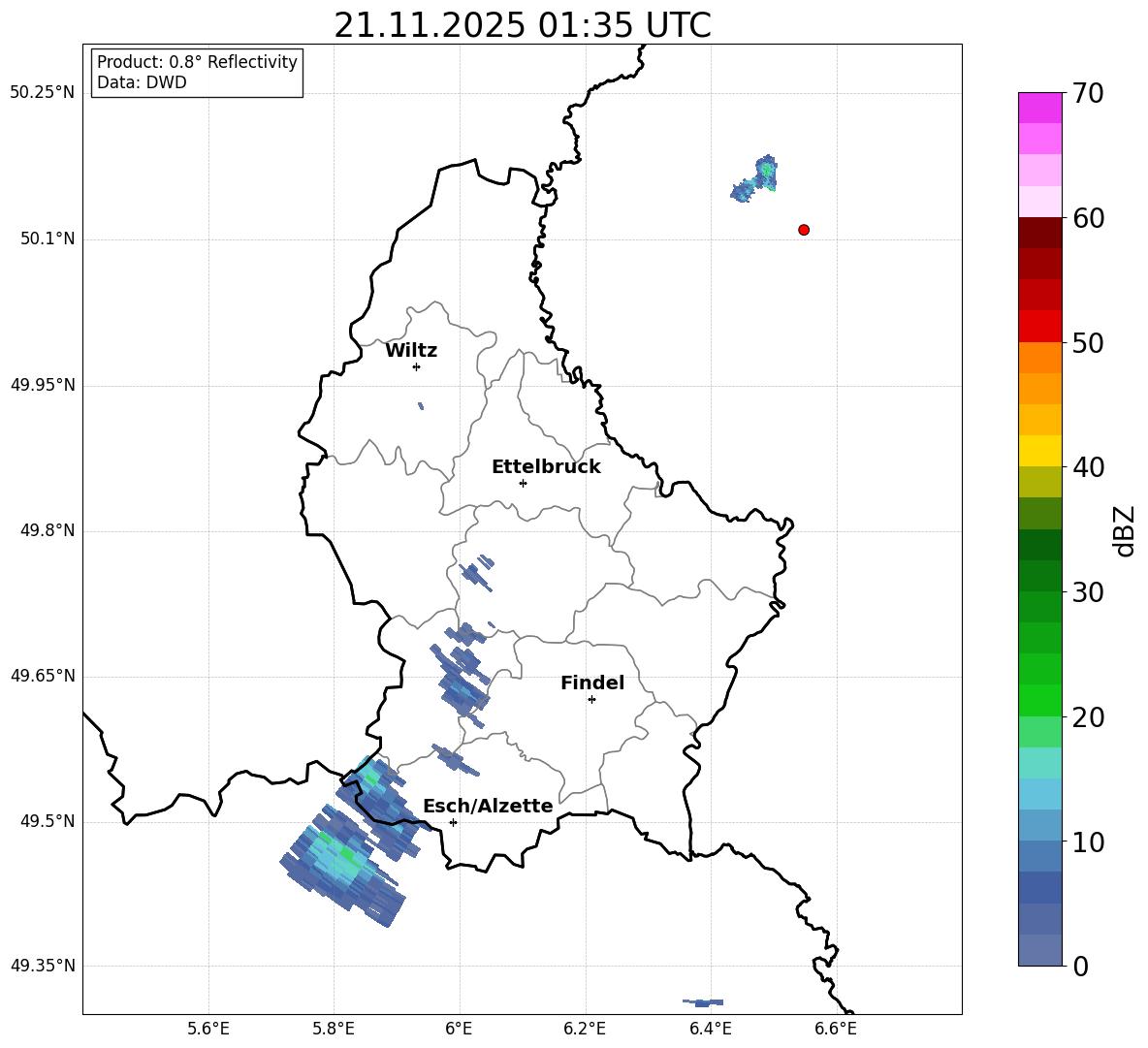Click the orange colorbar swatch below 50
Image resolution: width=1148 pixels, height=1048 pixels.
pos(1039,358)
